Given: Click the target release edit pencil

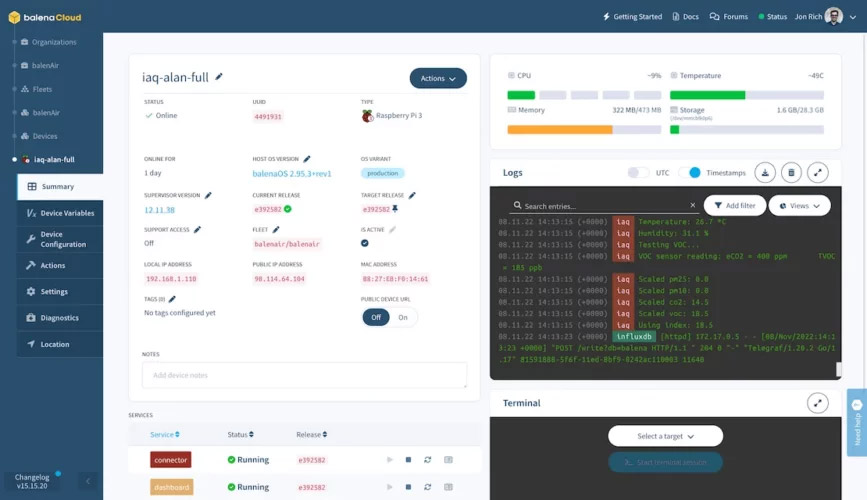Looking at the screenshot, I should coord(412,195).
